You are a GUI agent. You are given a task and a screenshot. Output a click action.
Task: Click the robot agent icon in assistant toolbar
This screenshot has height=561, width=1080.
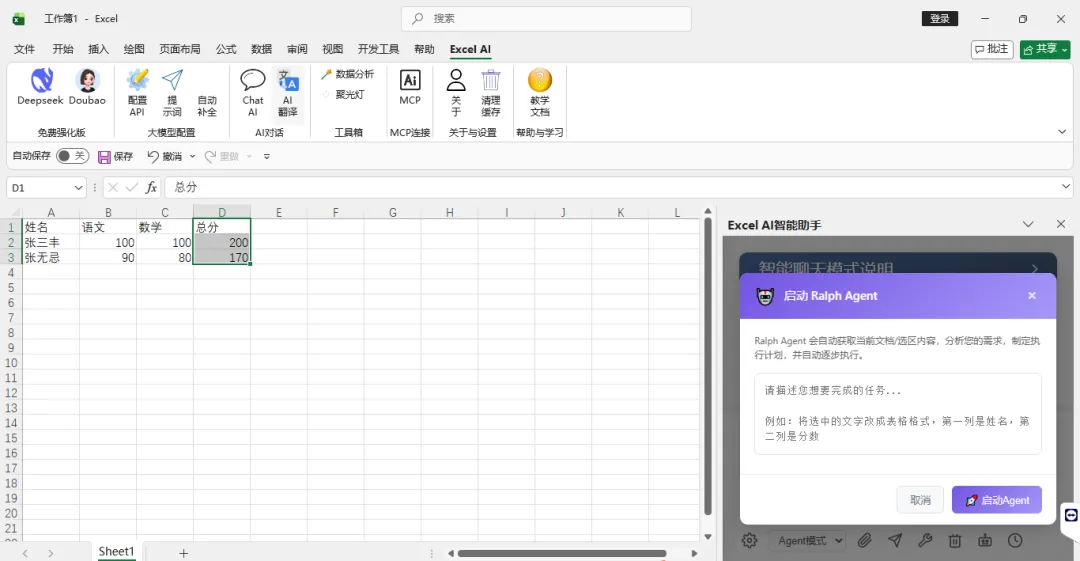point(985,541)
